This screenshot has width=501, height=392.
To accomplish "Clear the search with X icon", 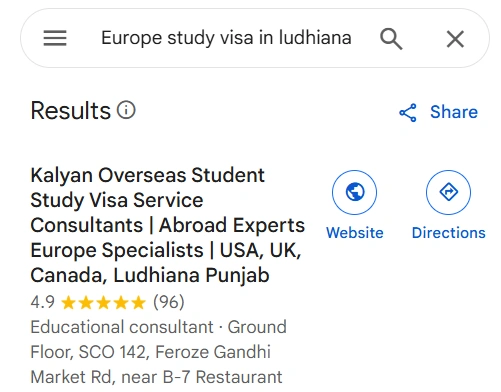I will point(455,39).
